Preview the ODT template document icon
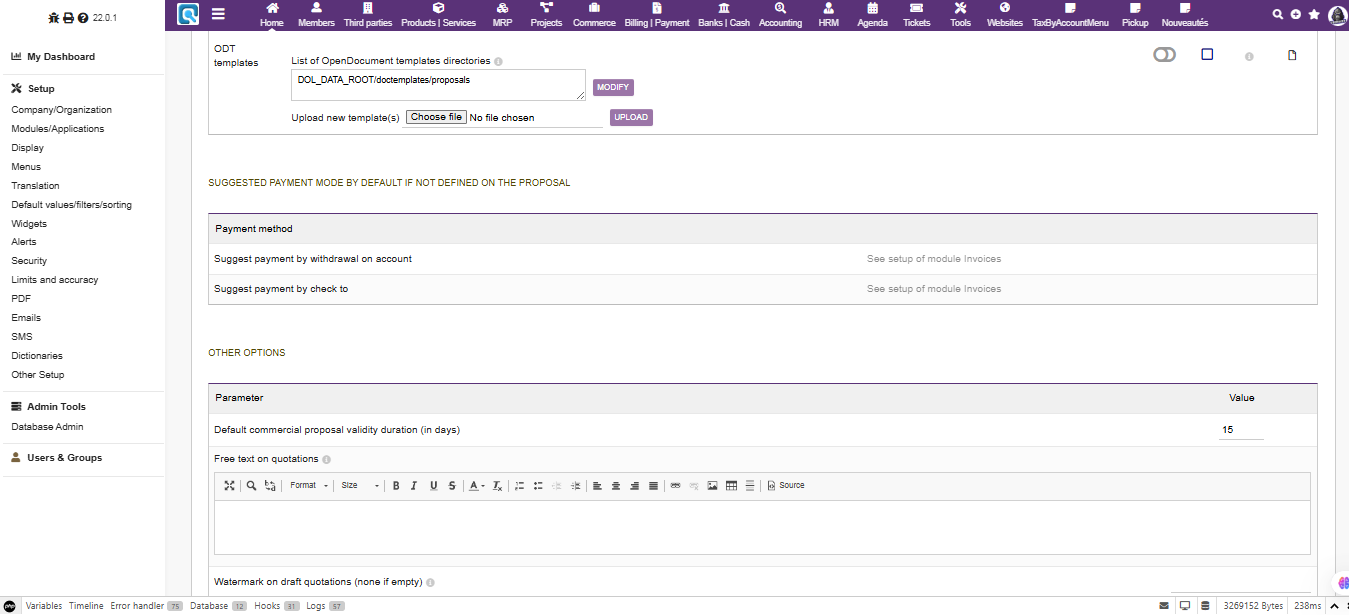 [1292, 55]
